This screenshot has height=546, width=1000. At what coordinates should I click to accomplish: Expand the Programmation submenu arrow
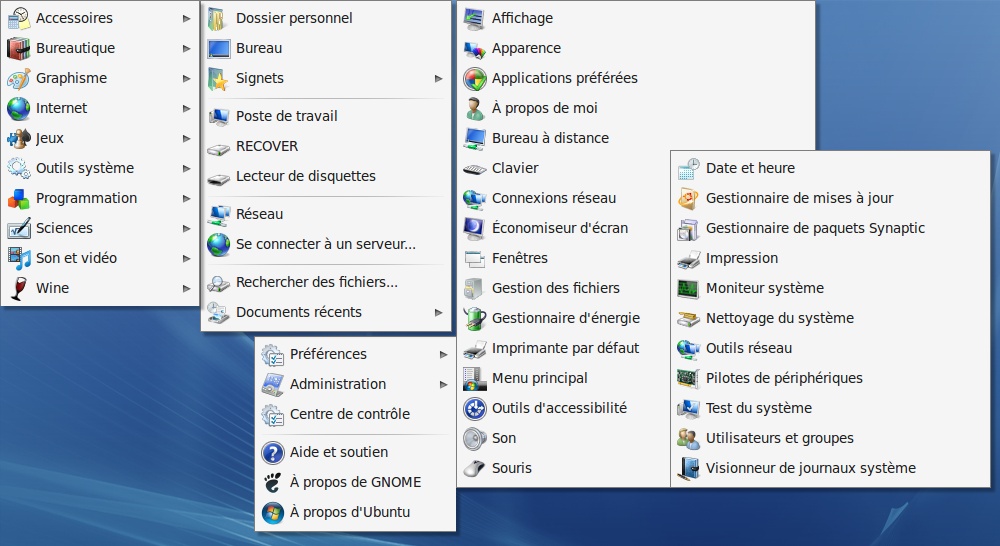pos(186,198)
